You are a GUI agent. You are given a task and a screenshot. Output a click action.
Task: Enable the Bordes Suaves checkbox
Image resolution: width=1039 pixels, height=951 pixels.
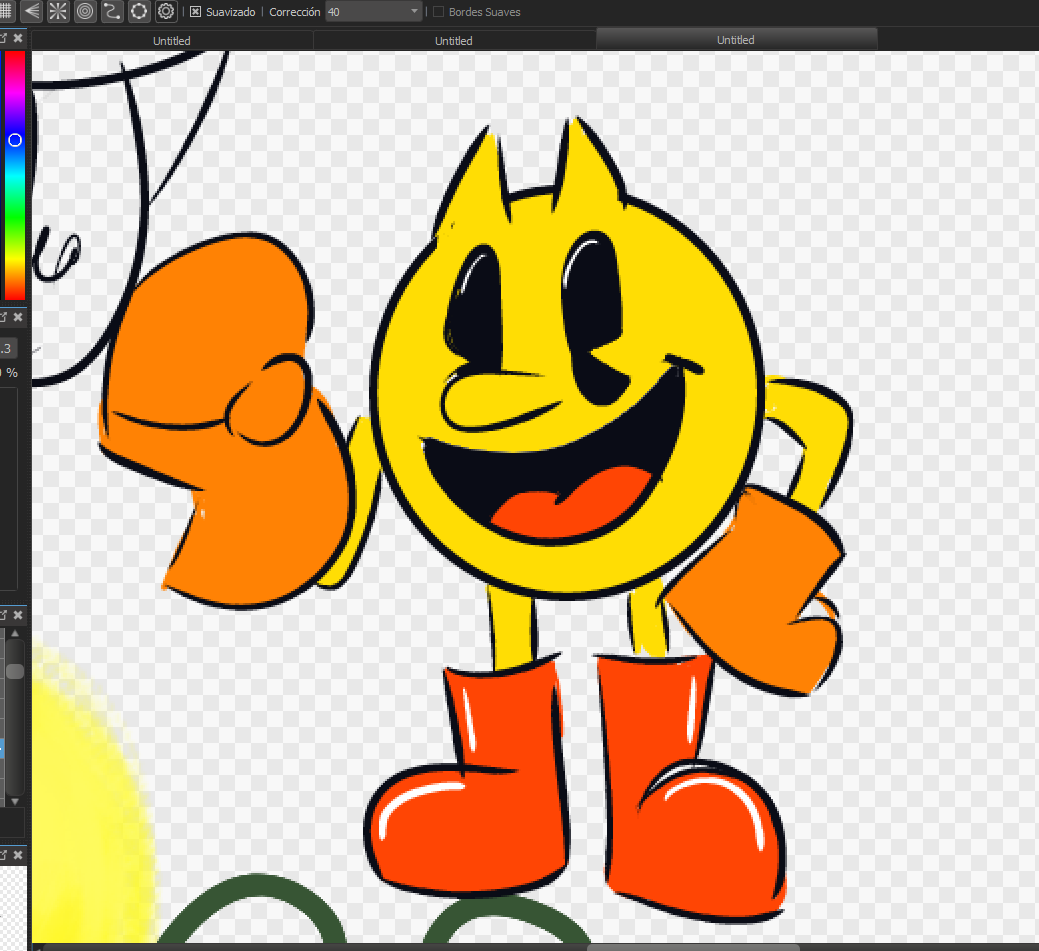tap(438, 12)
